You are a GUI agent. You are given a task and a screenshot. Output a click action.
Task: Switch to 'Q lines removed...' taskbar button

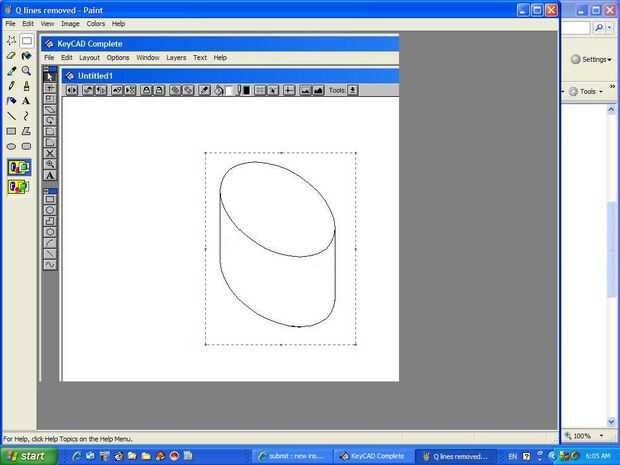(x=456, y=456)
